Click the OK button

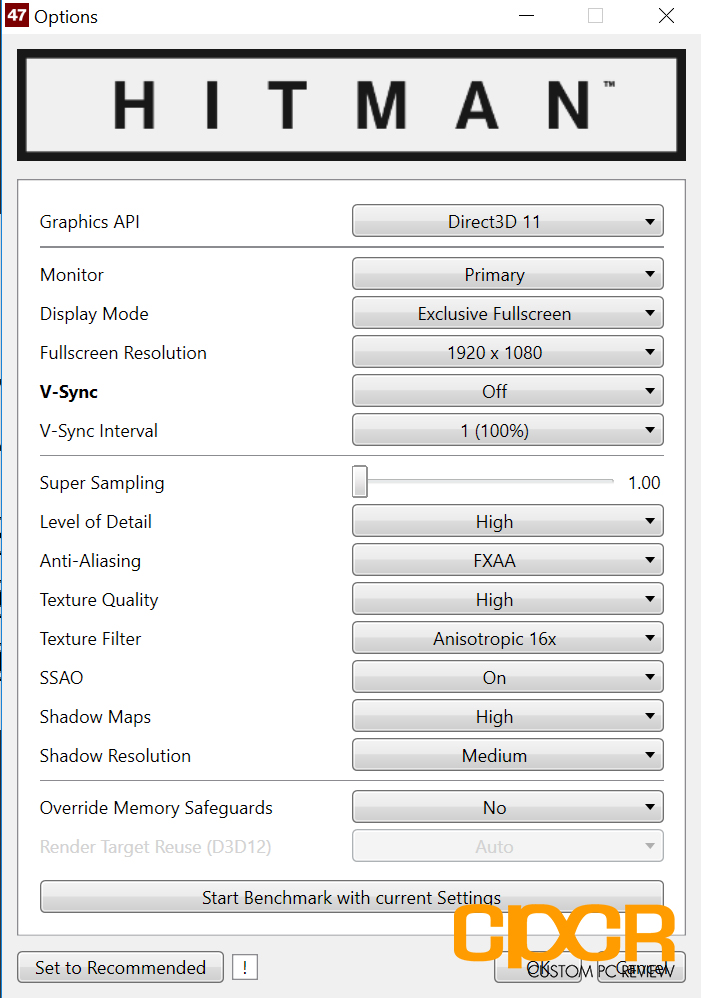540,967
